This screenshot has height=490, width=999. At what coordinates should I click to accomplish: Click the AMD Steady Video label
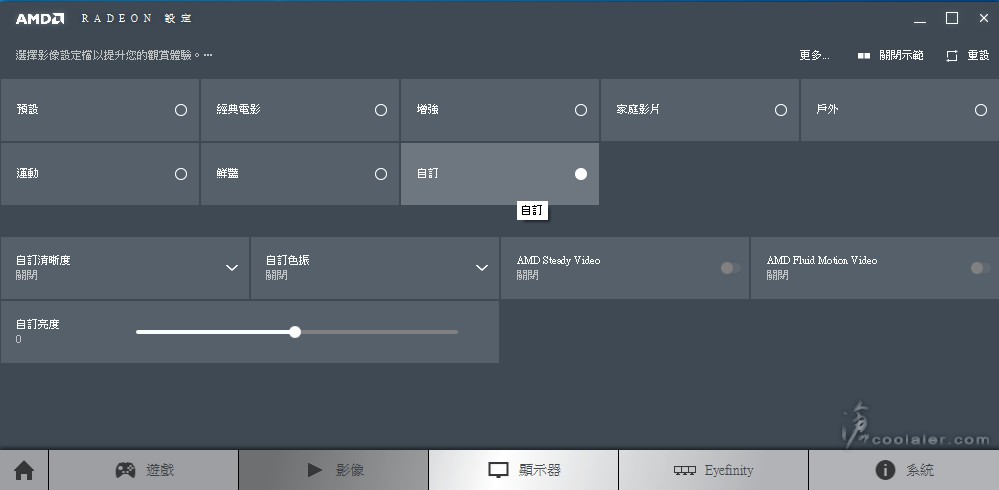(x=558, y=260)
